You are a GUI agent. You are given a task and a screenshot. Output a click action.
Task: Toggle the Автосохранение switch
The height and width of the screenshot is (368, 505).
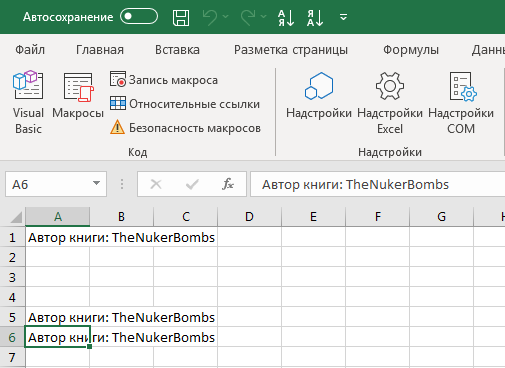(x=139, y=17)
